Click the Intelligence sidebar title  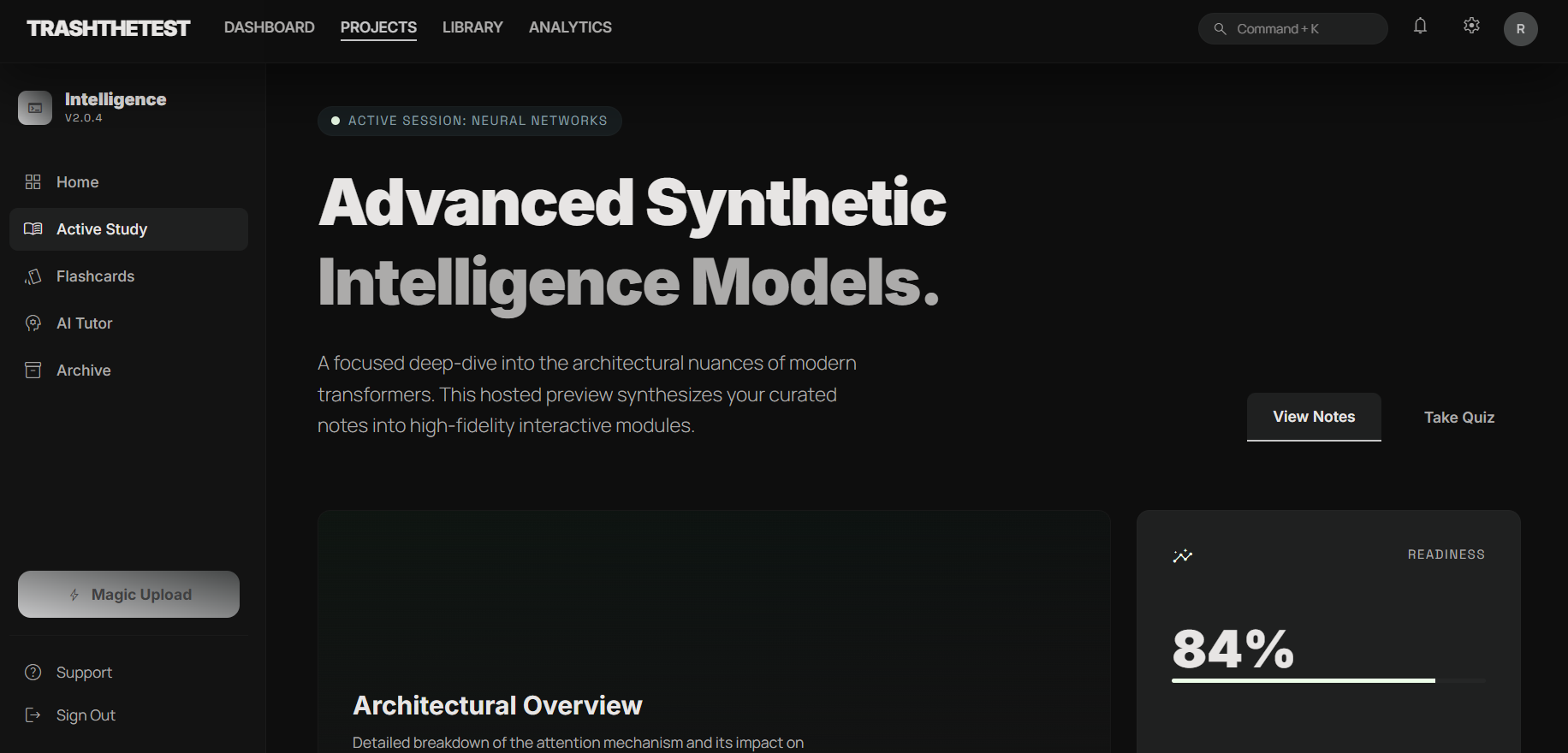[x=116, y=99]
